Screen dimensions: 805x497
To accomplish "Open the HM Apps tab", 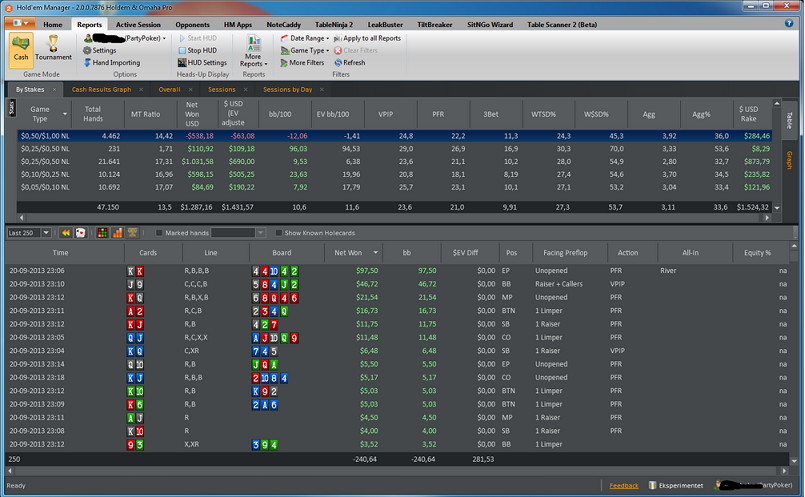I will (238, 25).
